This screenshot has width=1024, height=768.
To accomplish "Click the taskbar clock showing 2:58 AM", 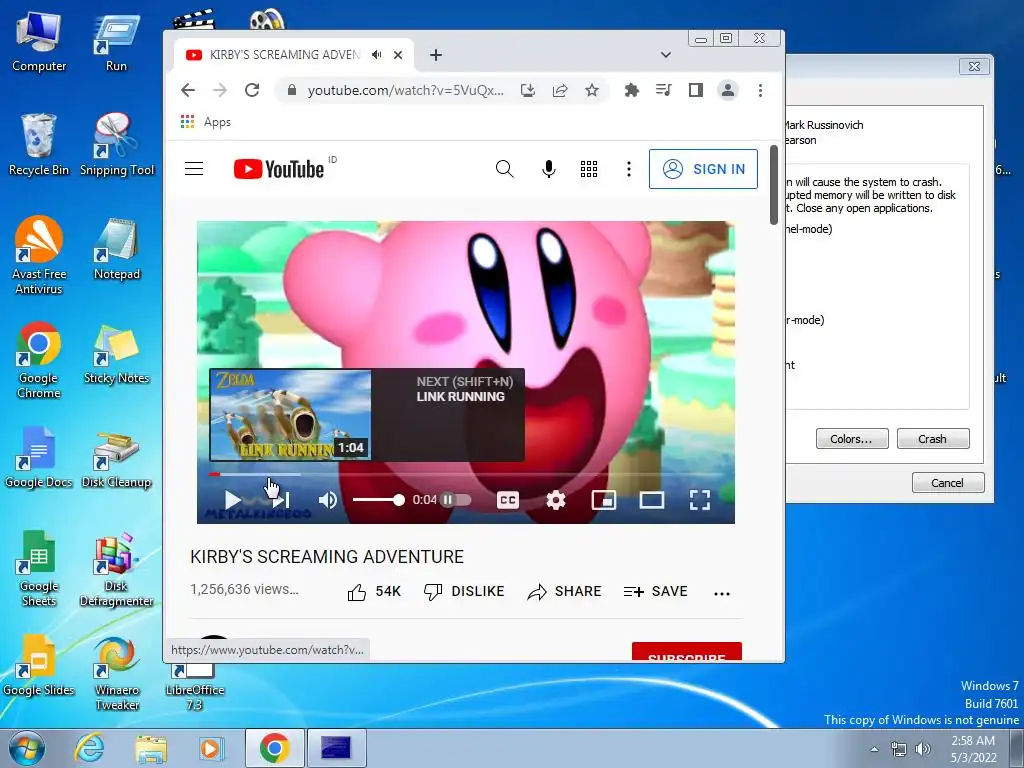I will (x=973, y=749).
